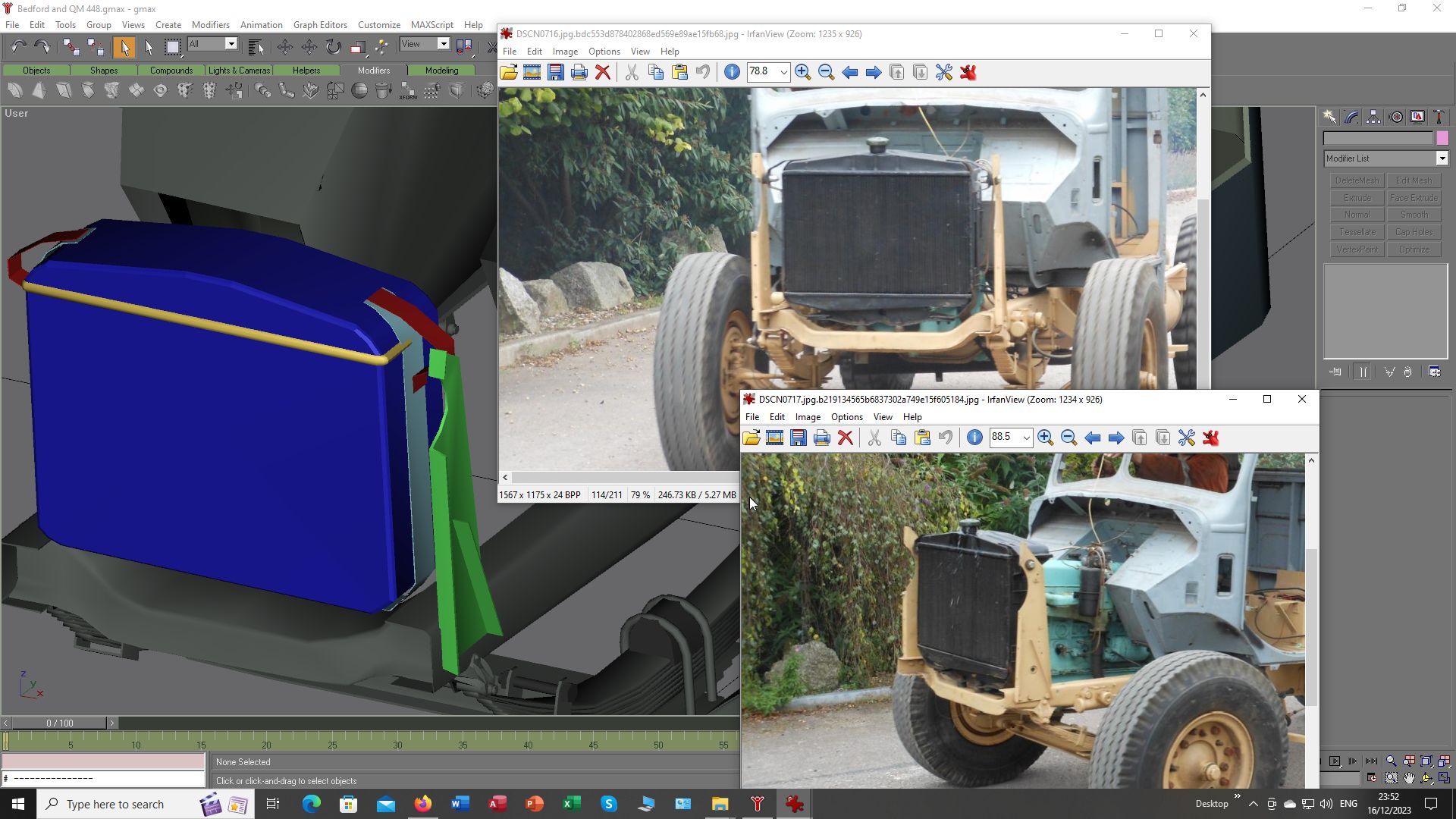Open the Hierarchy panel icon
This screenshot has width=1456, height=819.
(1373, 117)
